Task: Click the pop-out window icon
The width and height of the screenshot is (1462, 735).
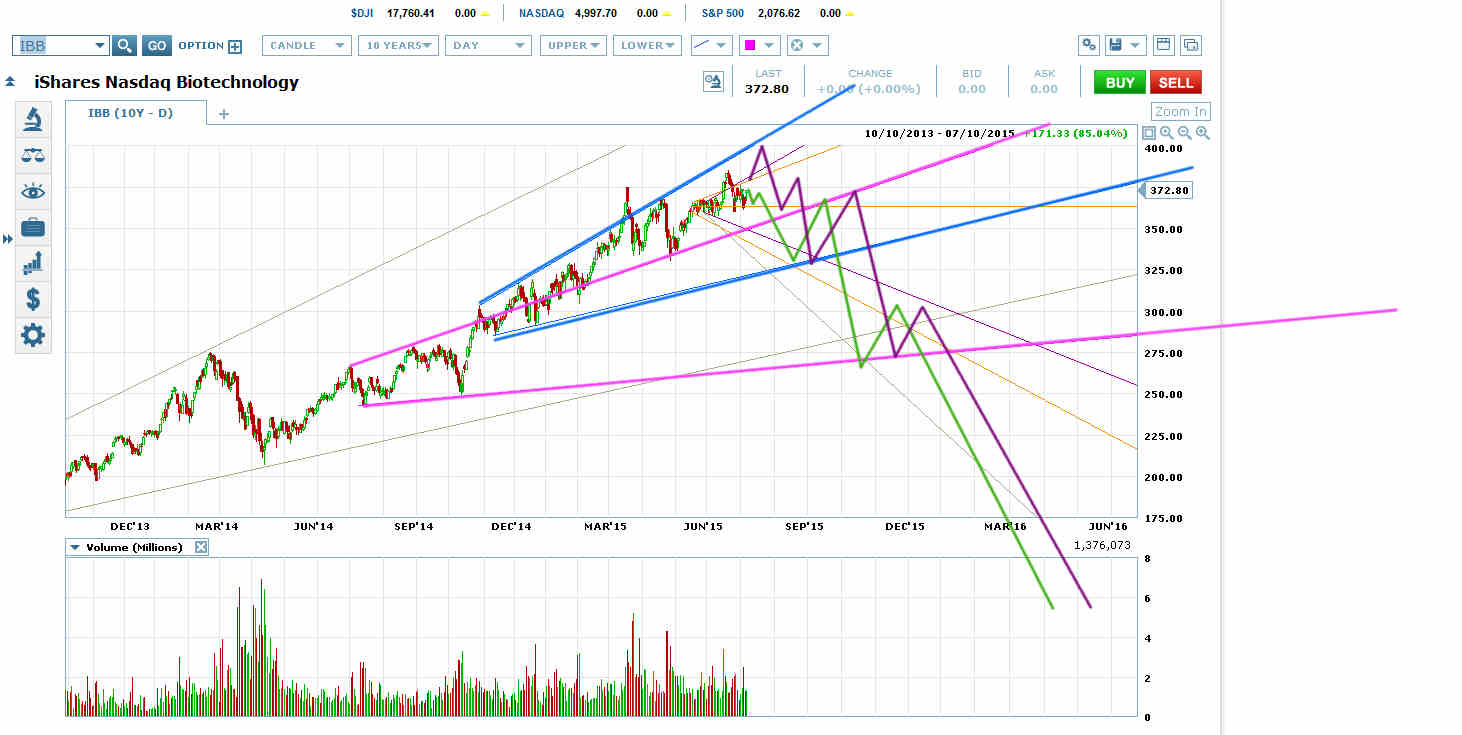Action: click(1191, 45)
